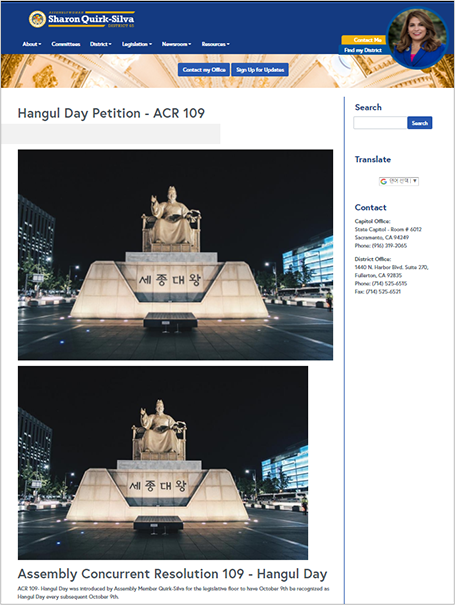Click the Contact my Office button

click(204, 70)
